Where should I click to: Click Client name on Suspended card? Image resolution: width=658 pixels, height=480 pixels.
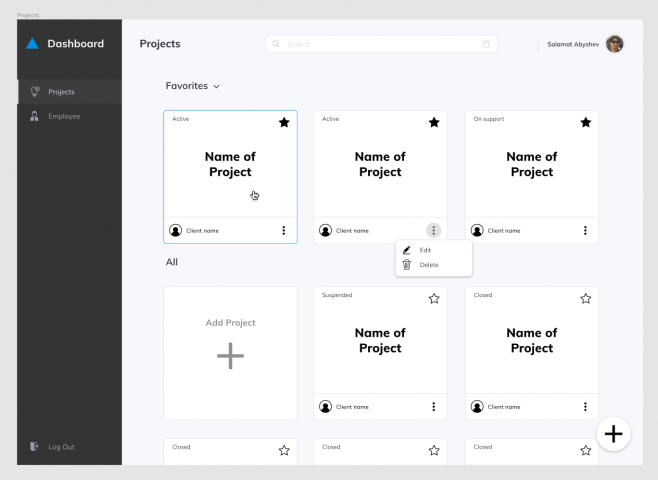coord(352,407)
